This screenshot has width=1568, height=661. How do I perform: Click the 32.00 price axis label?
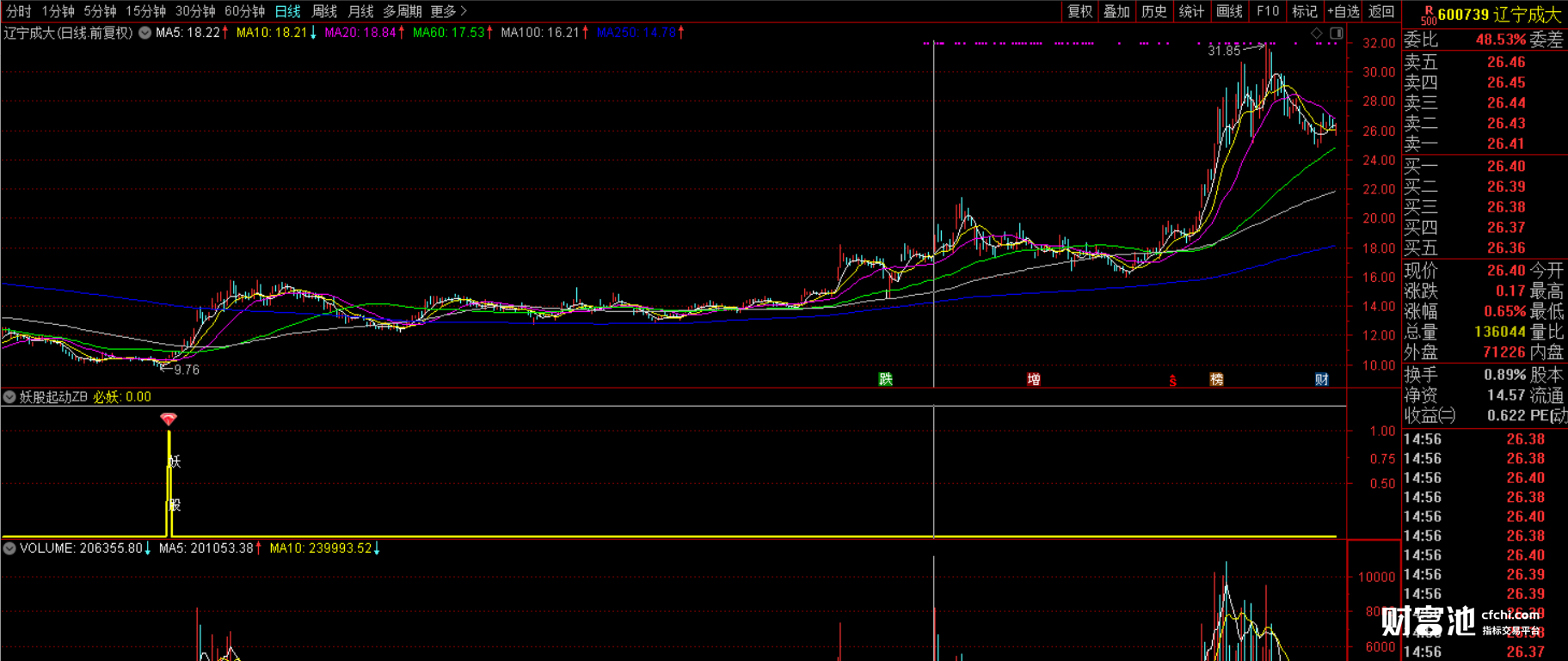click(1378, 43)
